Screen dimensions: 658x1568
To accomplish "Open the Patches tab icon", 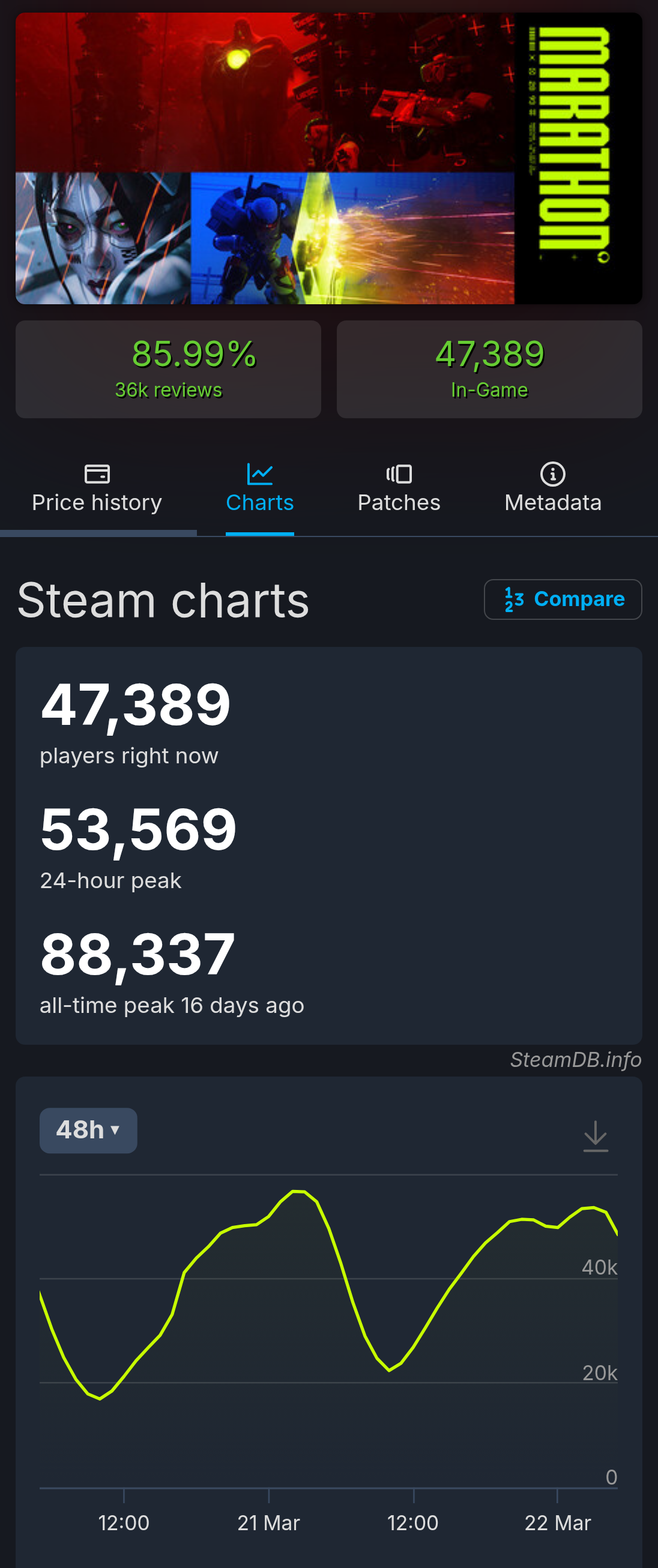I will pos(399,473).
